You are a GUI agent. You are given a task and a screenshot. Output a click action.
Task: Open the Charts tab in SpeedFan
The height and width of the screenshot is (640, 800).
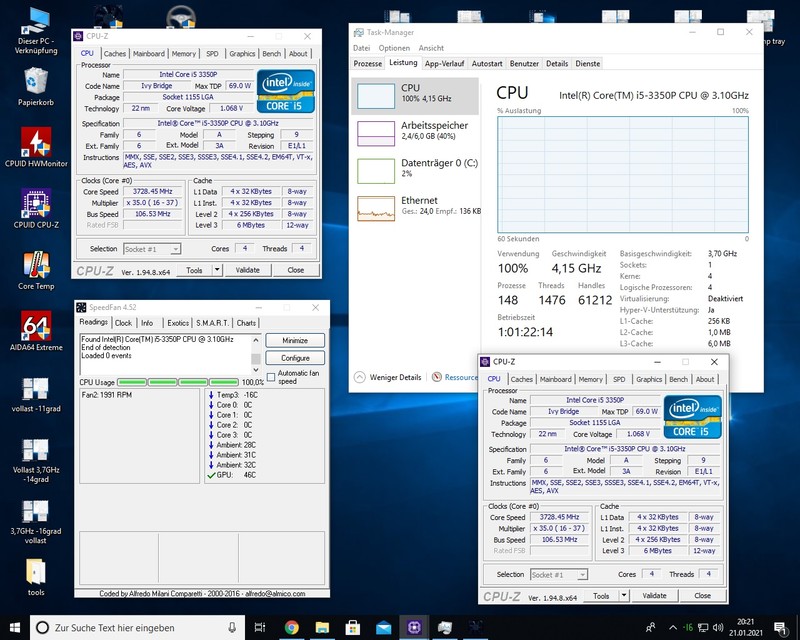point(246,323)
